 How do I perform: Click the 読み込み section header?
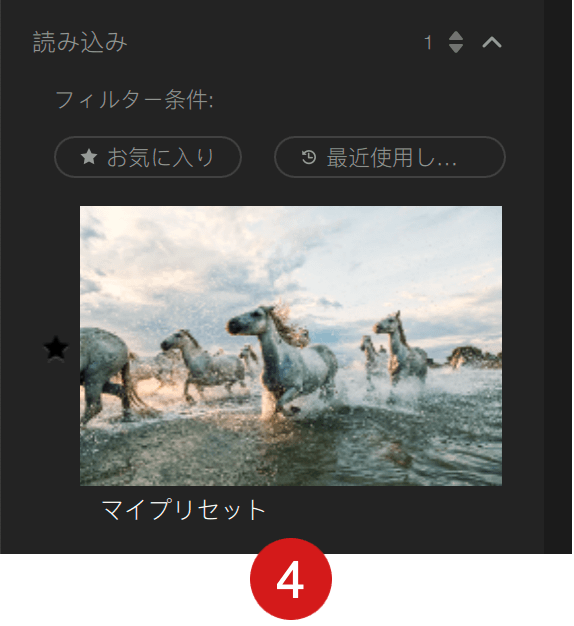(80, 42)
